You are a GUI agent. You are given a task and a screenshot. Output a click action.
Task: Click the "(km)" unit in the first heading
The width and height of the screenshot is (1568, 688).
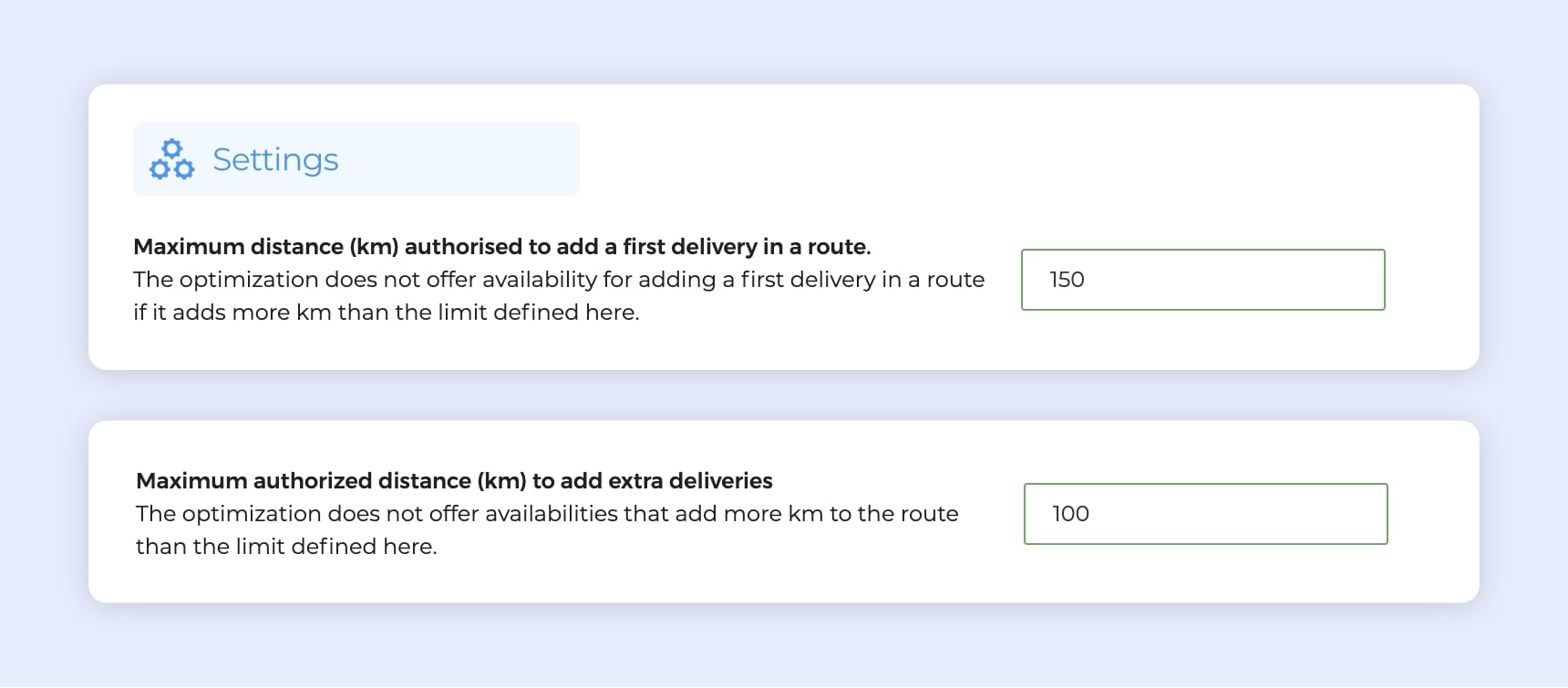374,247
